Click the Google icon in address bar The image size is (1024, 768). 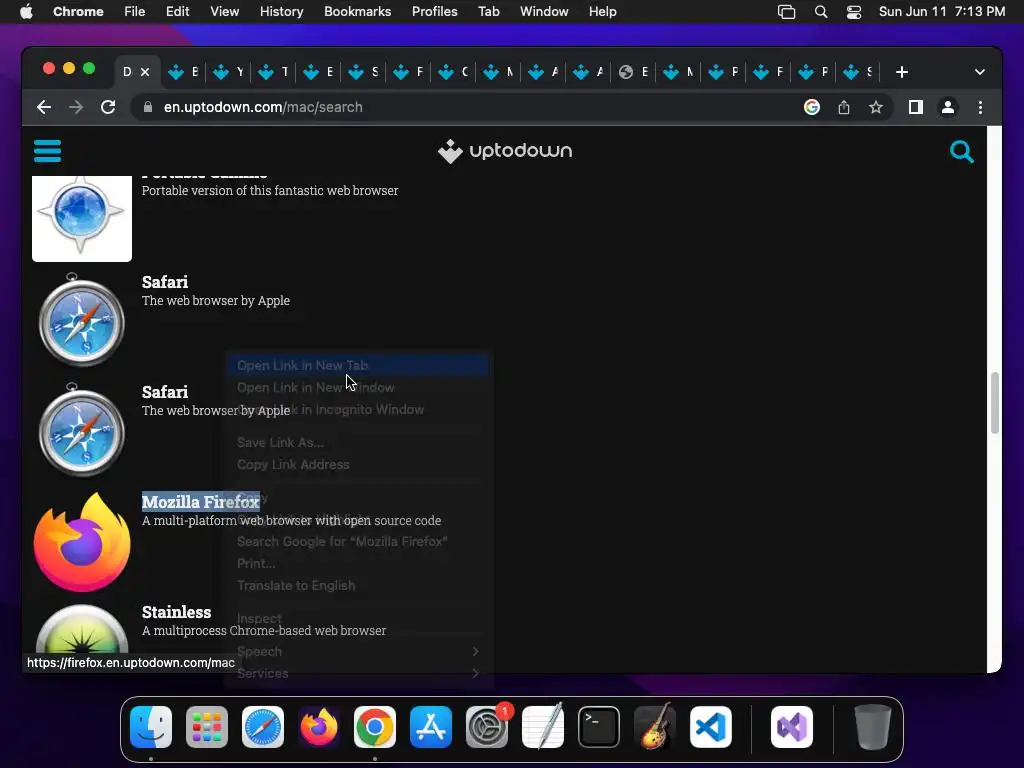click(812, 107)
